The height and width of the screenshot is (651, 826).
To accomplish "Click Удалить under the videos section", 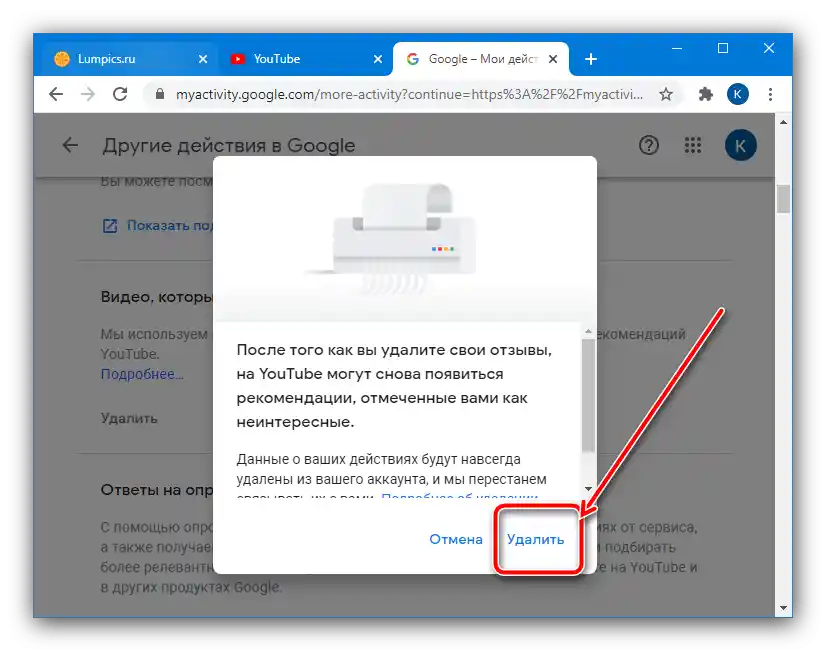I will tap(129, 419).
